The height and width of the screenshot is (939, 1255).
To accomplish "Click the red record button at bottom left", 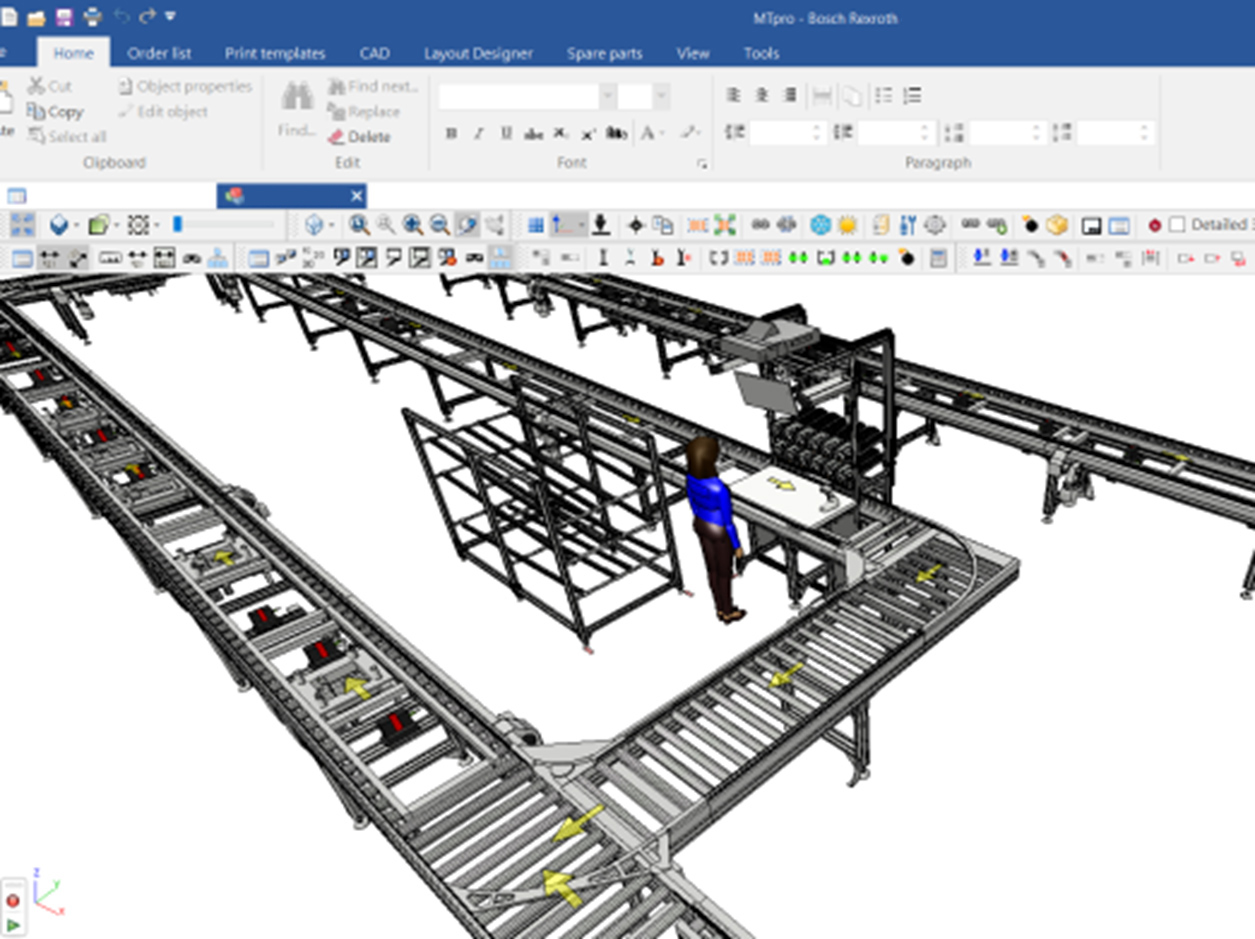I will point(13,900).
